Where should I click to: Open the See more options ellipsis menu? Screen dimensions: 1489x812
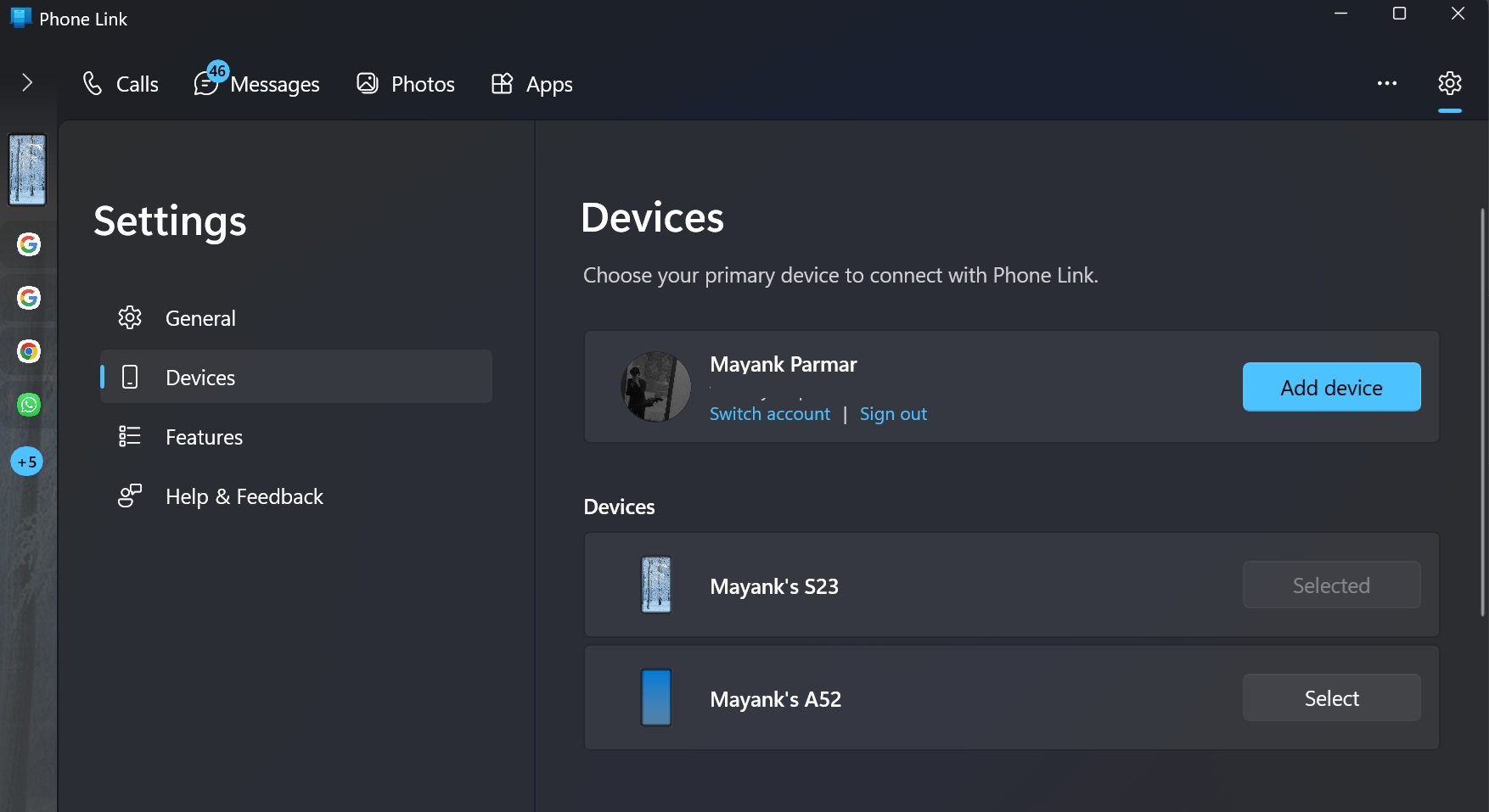[x=1387, y=82]
